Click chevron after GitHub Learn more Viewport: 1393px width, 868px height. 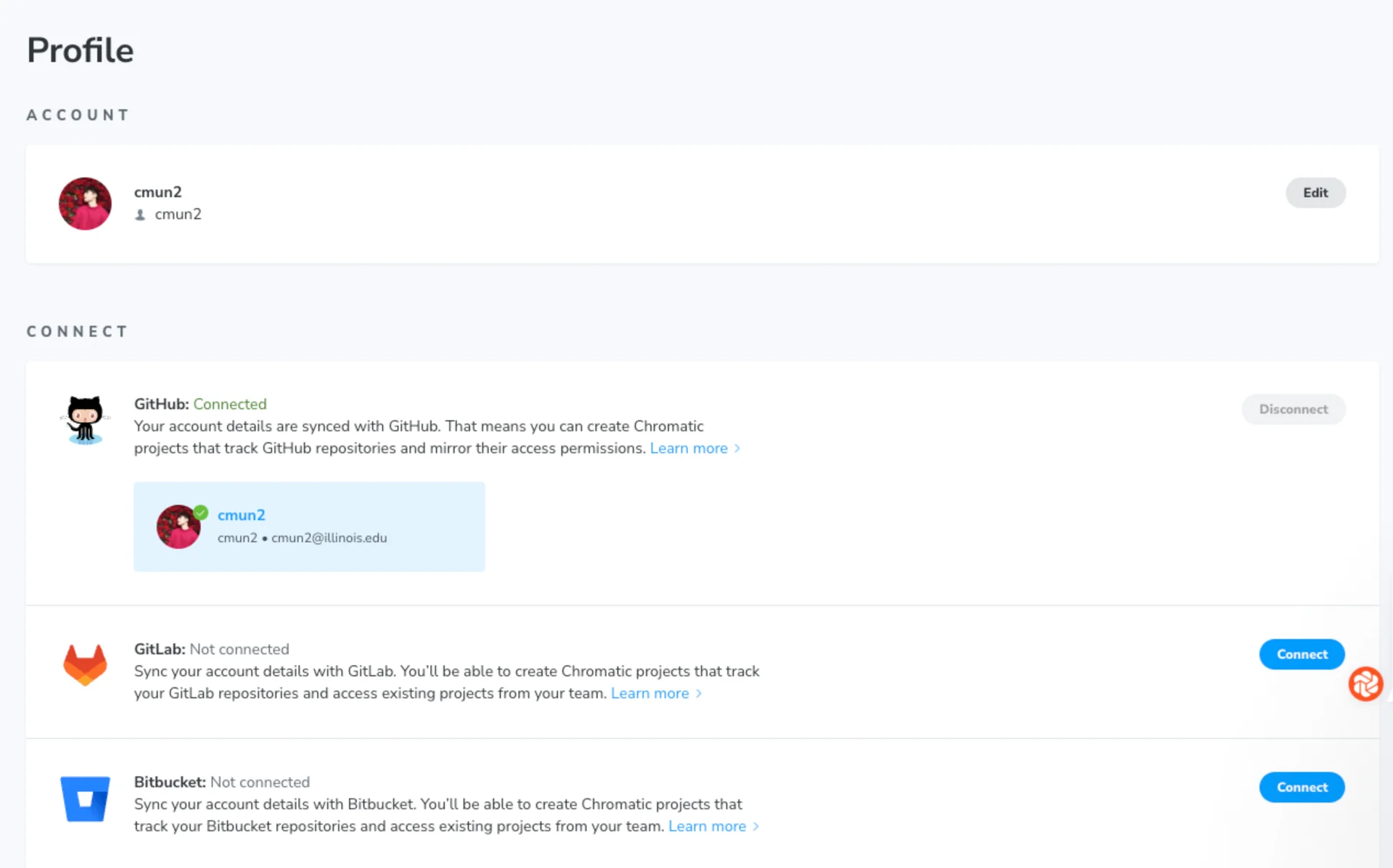point(737,448)
